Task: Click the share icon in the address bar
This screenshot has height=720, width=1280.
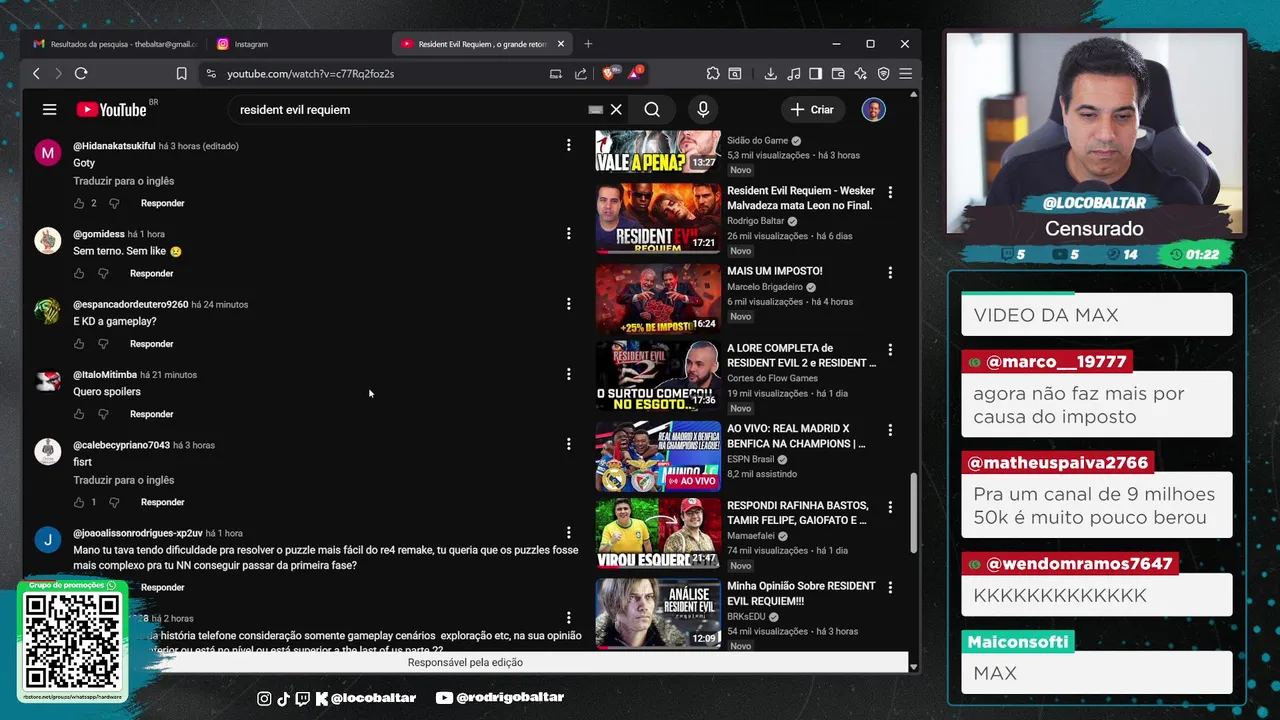Action: tap(581, 73)
